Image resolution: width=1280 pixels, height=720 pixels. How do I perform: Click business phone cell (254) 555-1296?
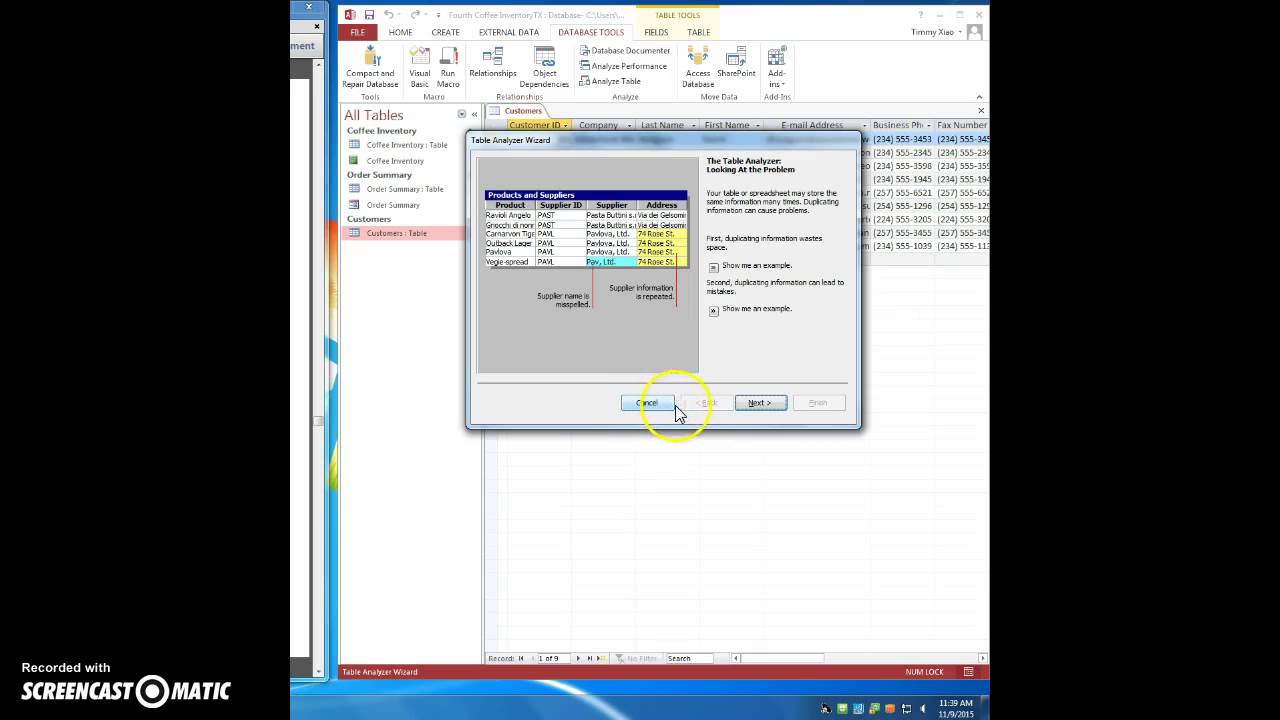[902, 206]
